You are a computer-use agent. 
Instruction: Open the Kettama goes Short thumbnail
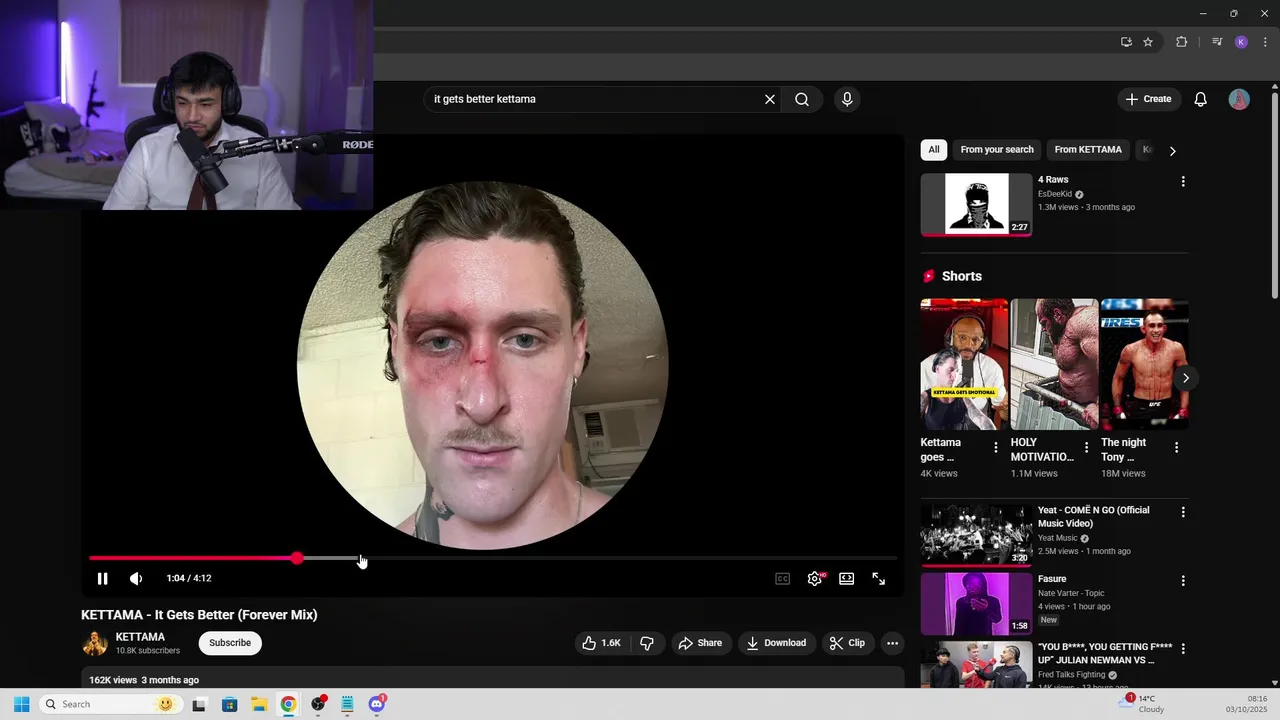point(964,364)
